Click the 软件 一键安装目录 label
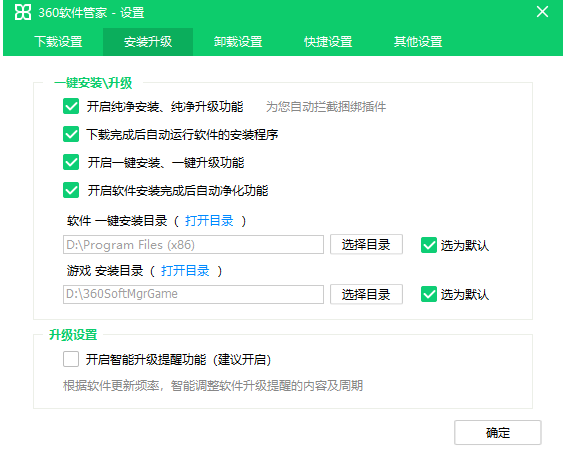Image resolution: width=564 pixels, height=449 pixels. 117,221
